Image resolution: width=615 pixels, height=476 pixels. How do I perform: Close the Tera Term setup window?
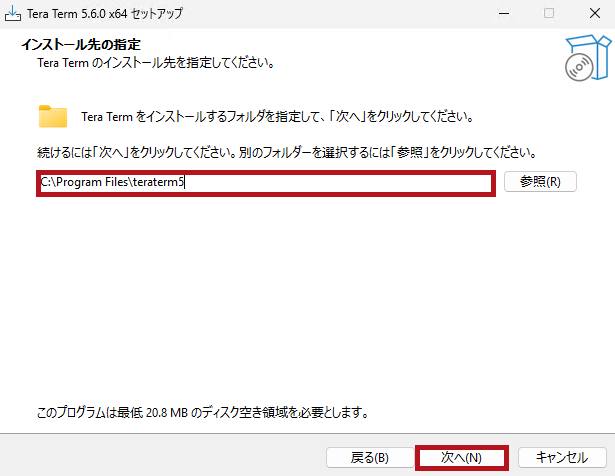[x=593, y=14]
